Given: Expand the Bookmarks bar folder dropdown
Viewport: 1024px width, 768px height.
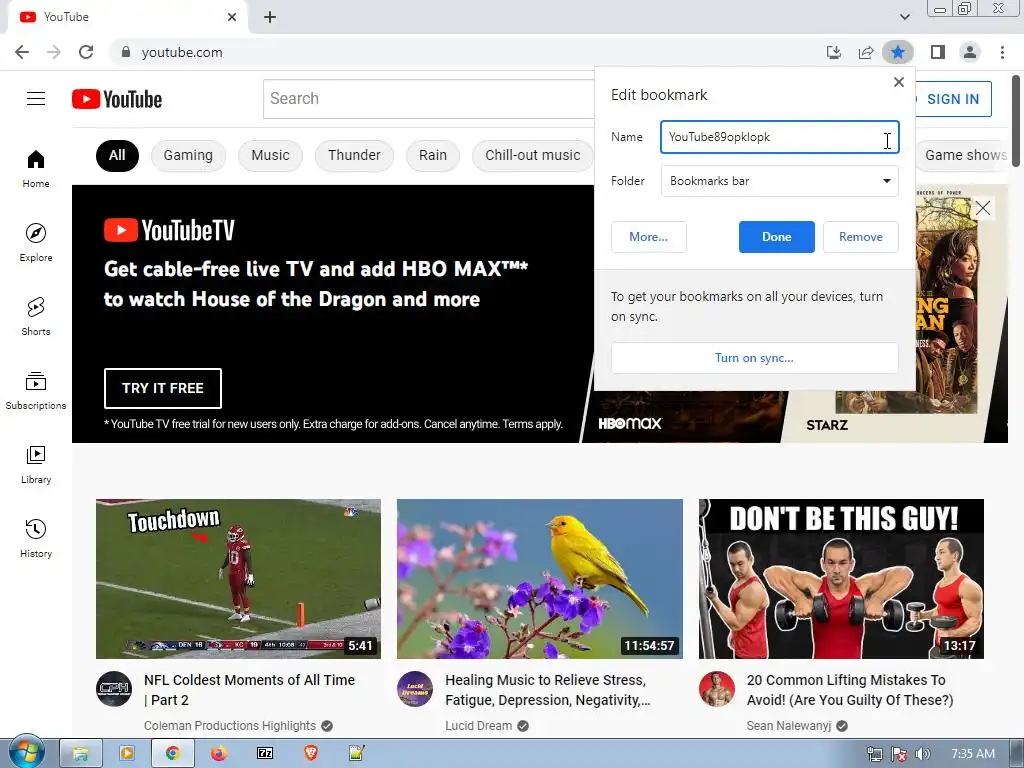Looking at the screenshot, I should (x=780, y=181).
